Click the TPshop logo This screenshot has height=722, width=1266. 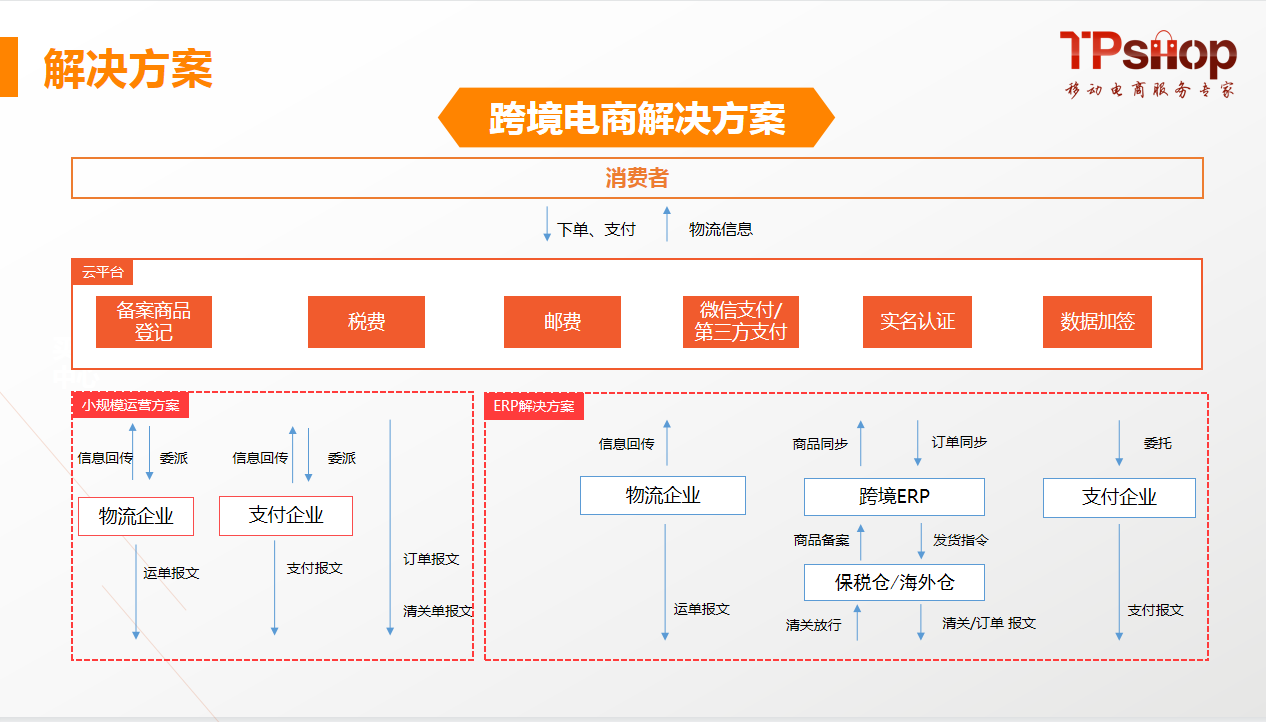1148,63
